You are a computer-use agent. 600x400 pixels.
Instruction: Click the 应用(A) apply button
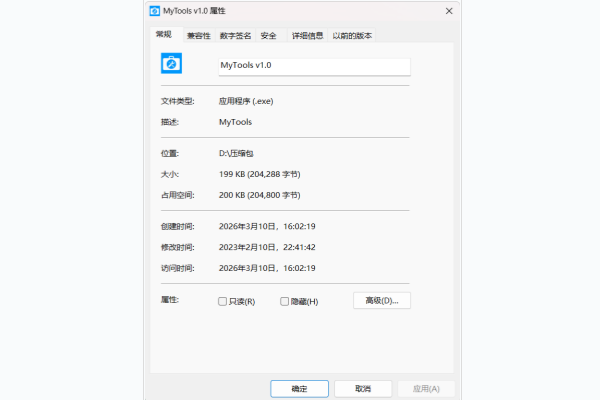(426, 388)
